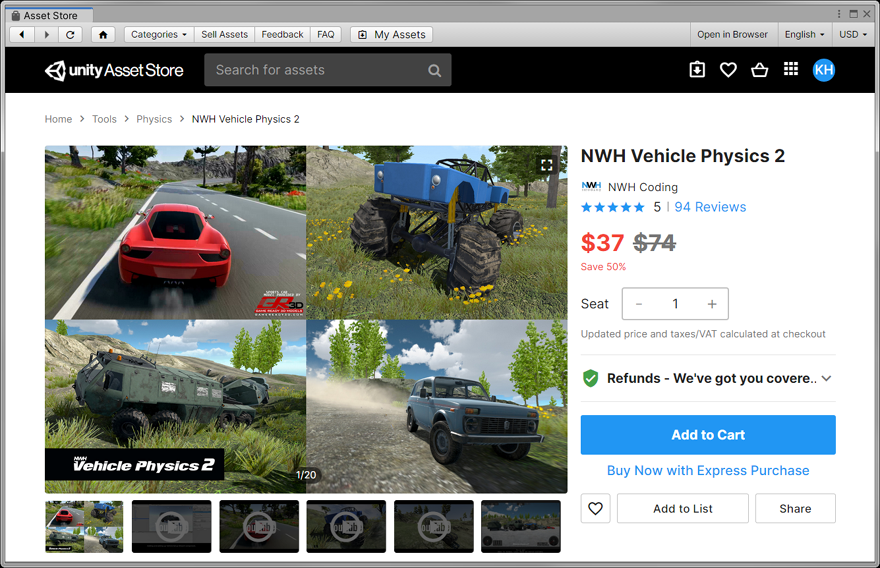880x568 pixels.
Task: Go to Physics breadcrumb
Action: click(x=154, y=119)
